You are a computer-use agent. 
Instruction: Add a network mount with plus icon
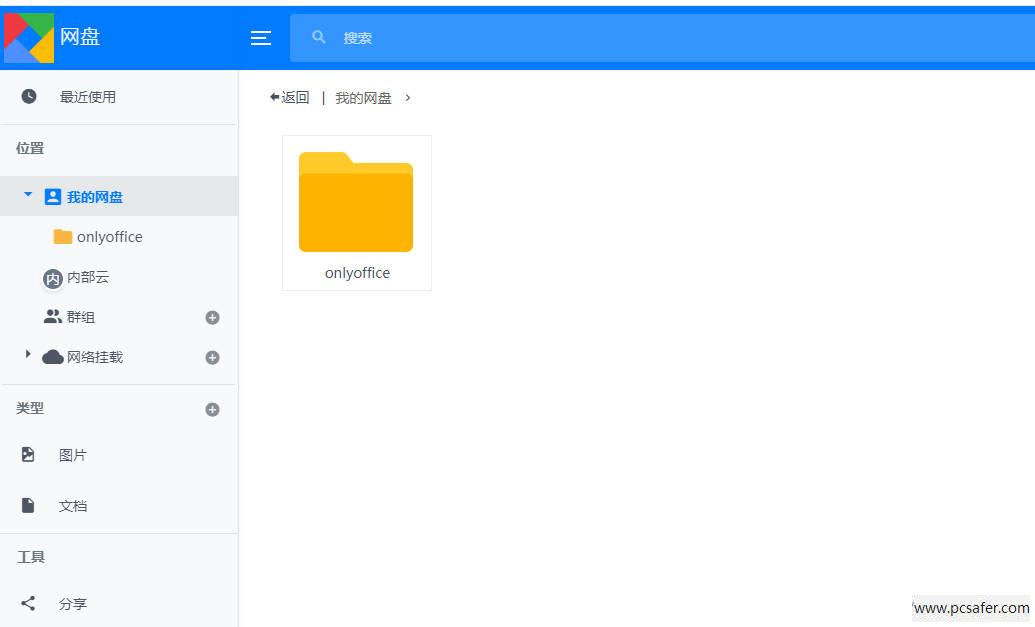pyautogui.click(x=212, y=357)
